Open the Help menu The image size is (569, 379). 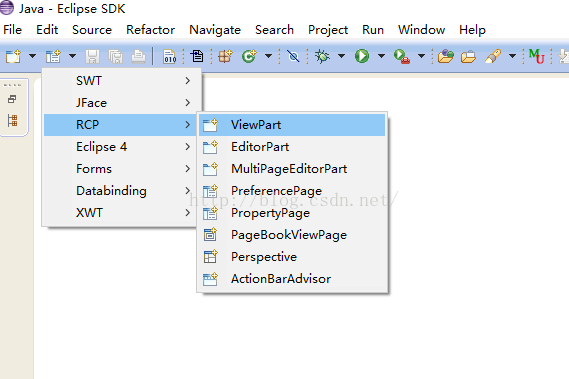coord(472,30)
